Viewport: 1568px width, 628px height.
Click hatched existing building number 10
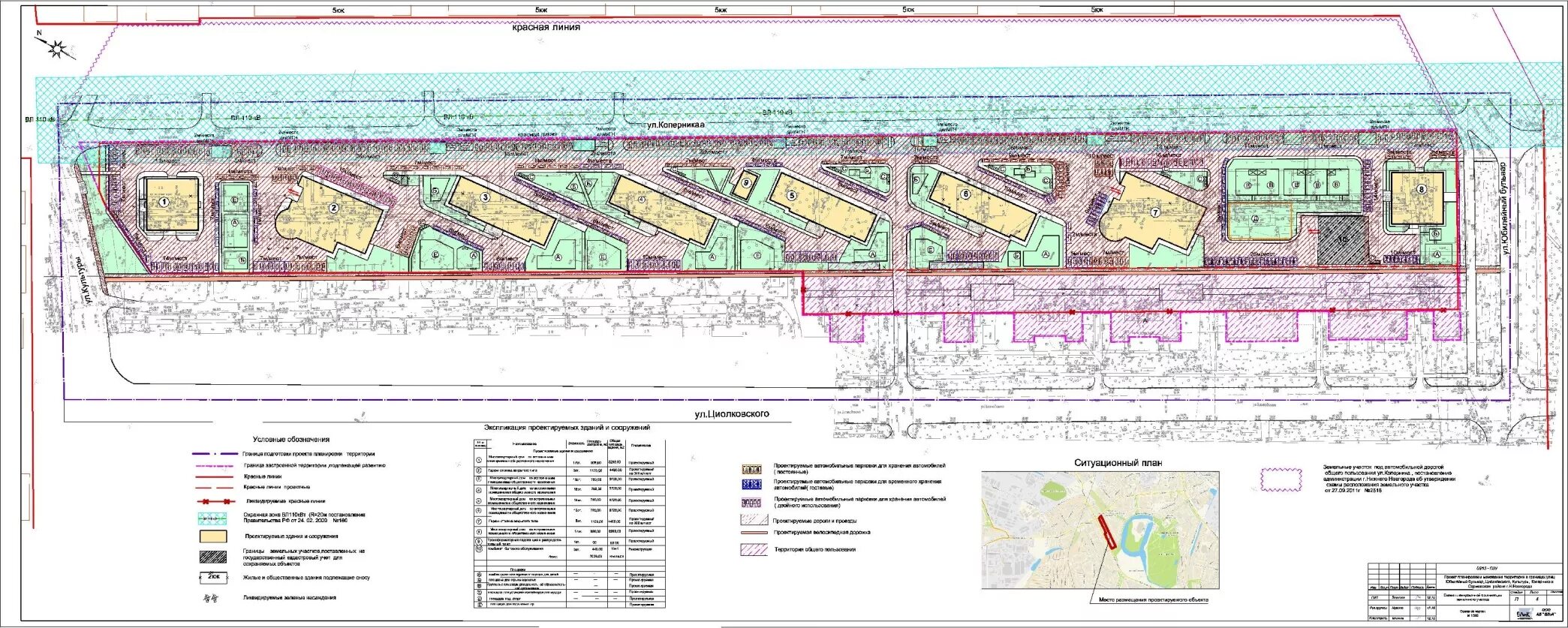click(1343, 239)
